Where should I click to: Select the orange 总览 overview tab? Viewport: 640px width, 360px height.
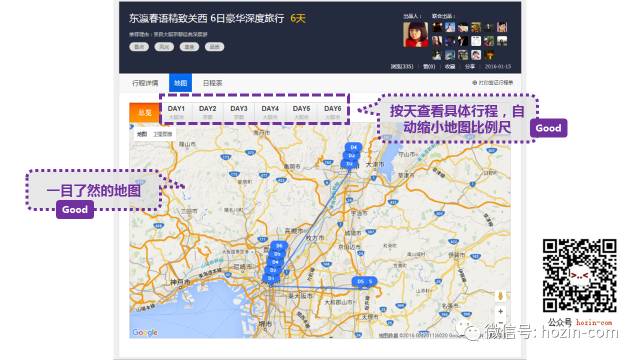click(x=144, y=113)
